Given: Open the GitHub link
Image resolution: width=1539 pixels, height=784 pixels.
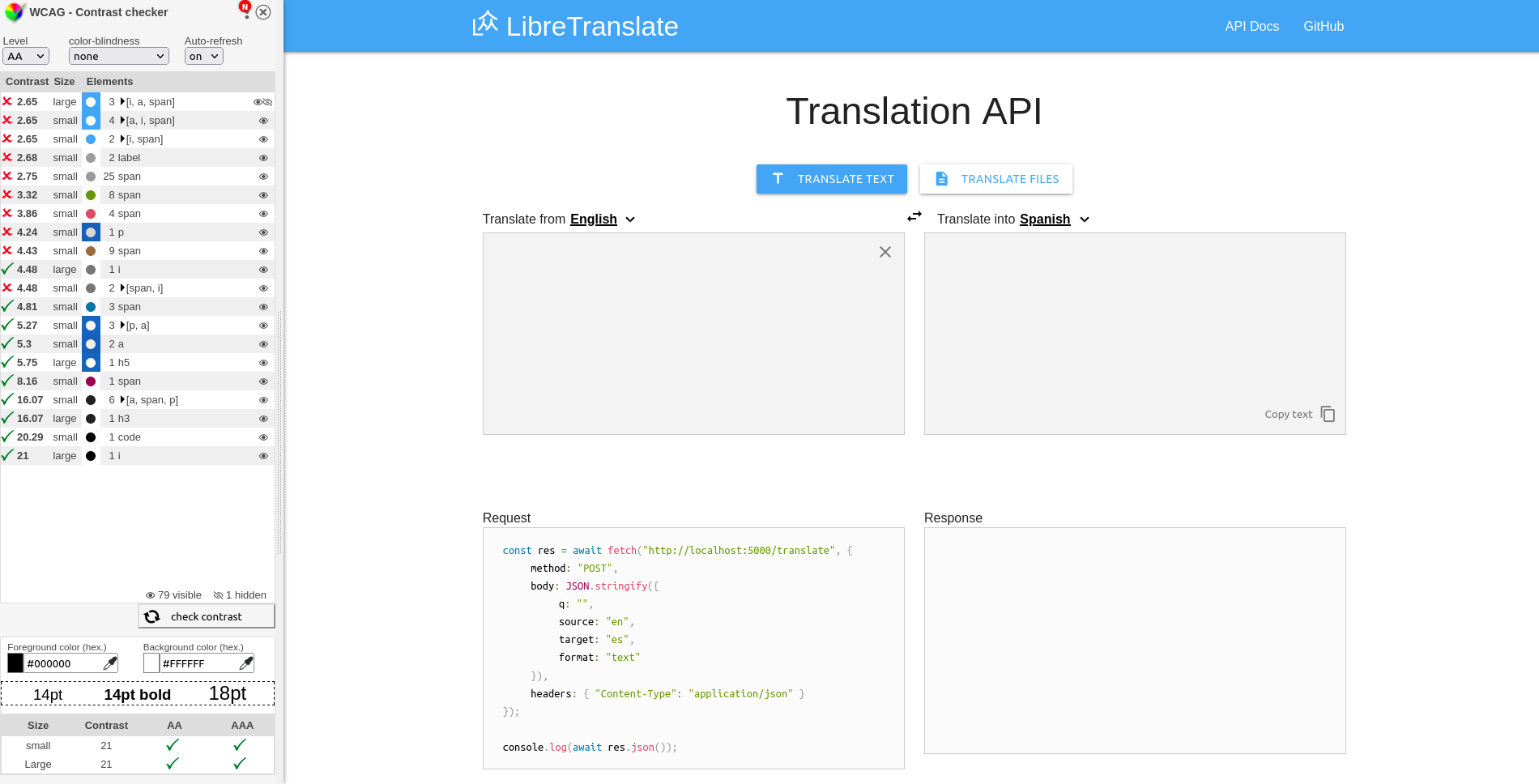Looking at the screenshot, I should [1324, 26].
